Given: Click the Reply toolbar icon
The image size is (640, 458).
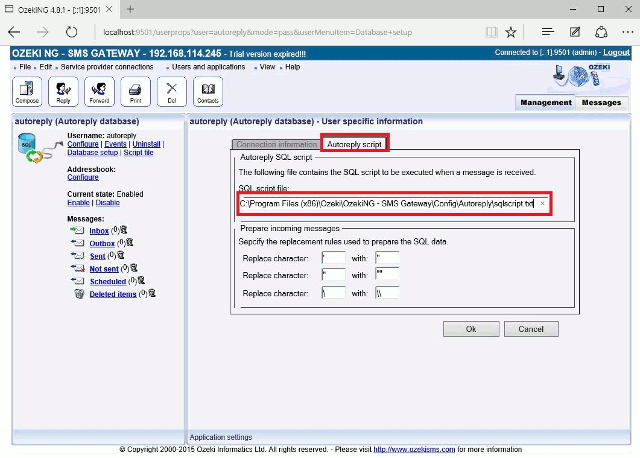Looking at the screenshot, I should [x=63, y=91].
